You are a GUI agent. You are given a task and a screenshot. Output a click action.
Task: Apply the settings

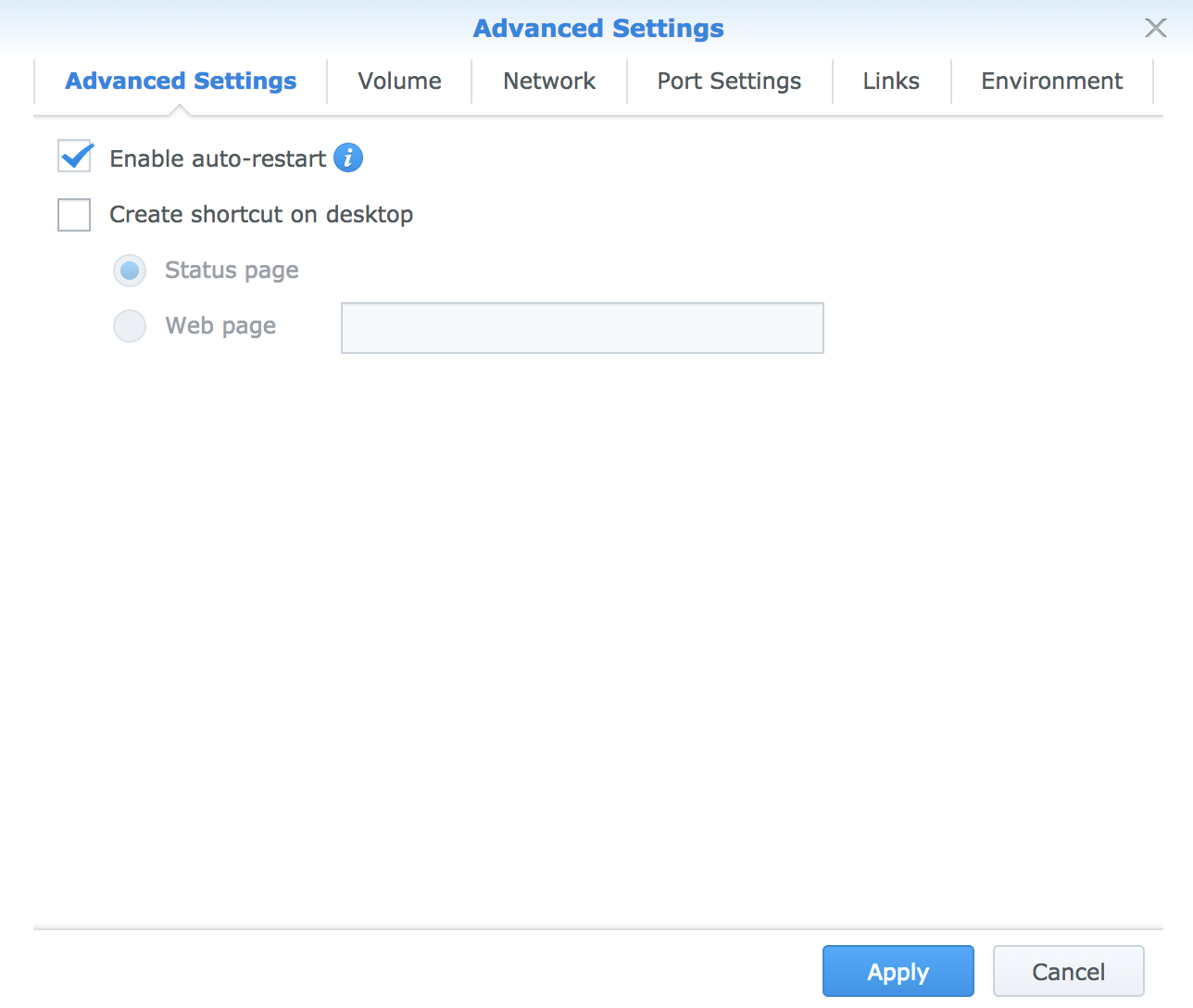(898, 971)
